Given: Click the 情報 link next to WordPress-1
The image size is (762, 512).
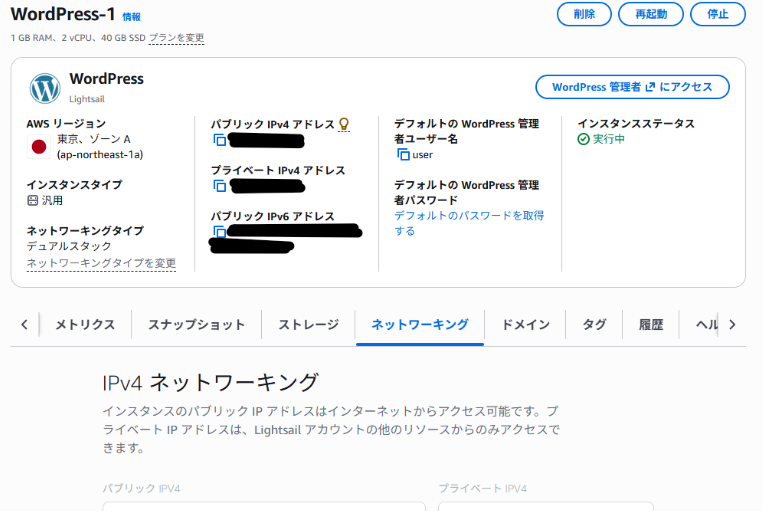Looking at the screenshot, I should click(131, 17).
